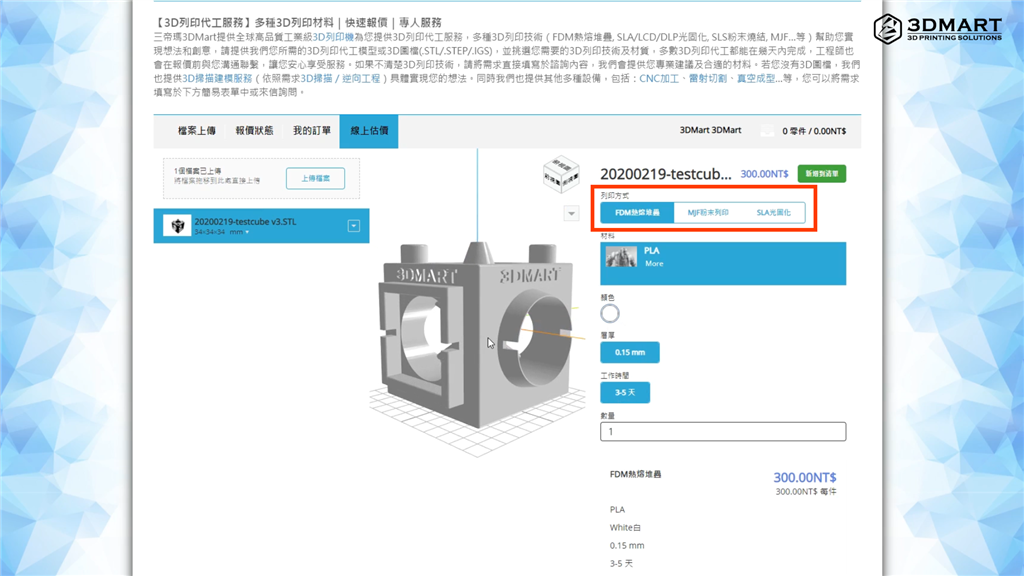Click the green add-to-cart button
This screenshot has height=576, width=1024.
(822, 173)
